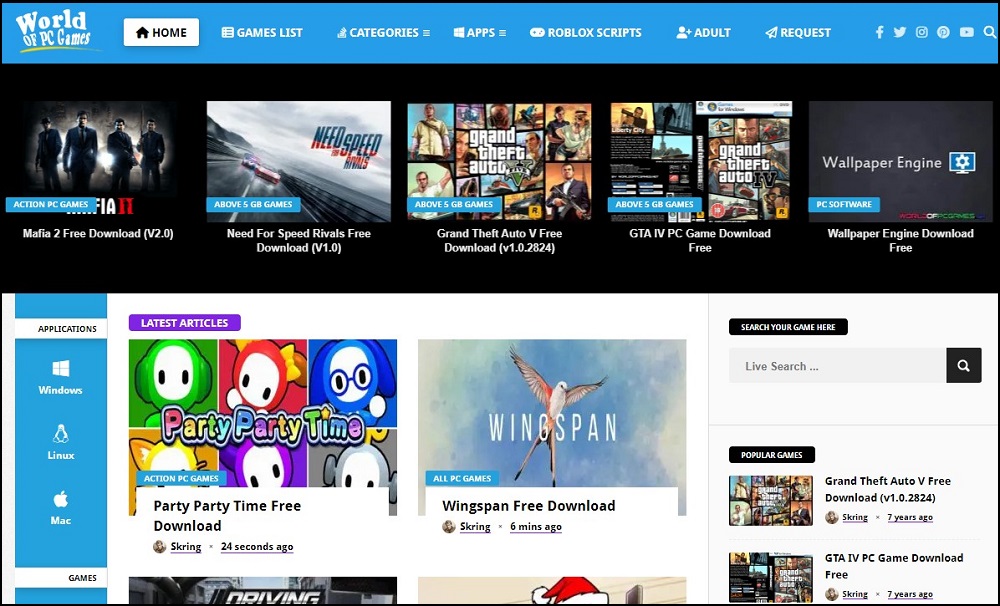Click the 24 seconds ago timestamp

point(257,547)
